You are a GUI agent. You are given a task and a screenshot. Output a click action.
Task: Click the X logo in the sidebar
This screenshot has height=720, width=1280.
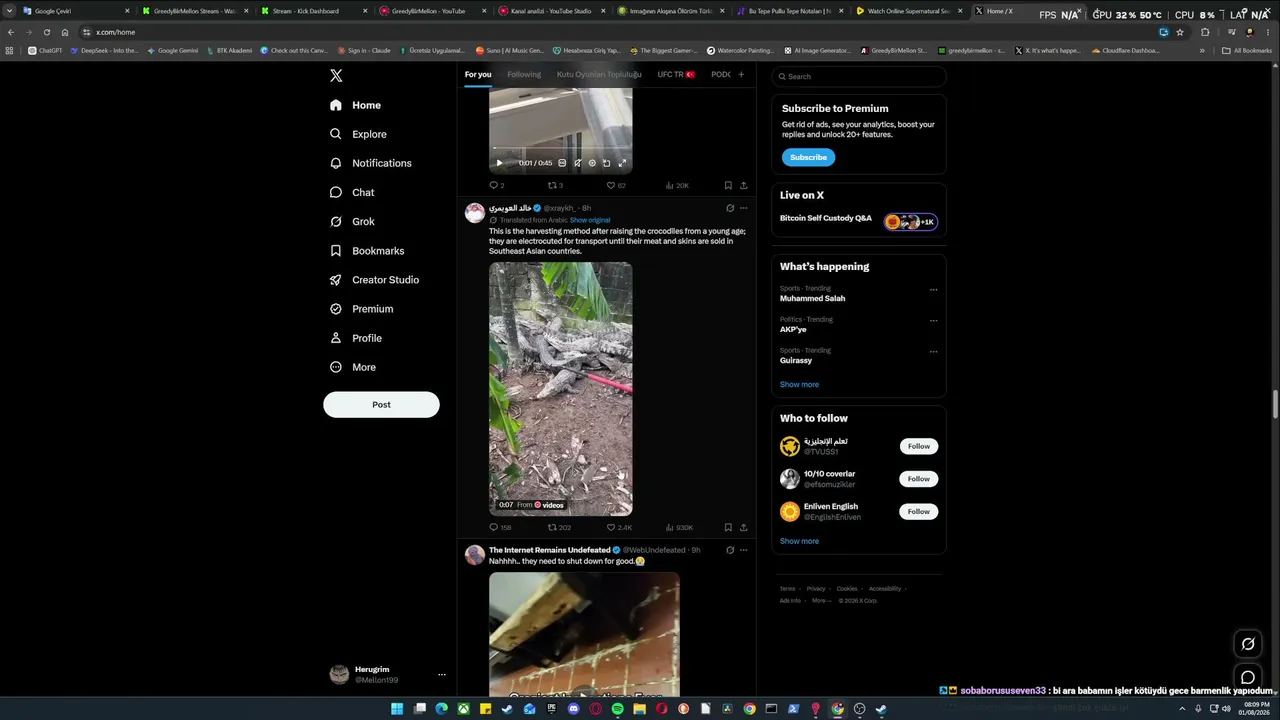pyautogui.click(x=336, y=76)
